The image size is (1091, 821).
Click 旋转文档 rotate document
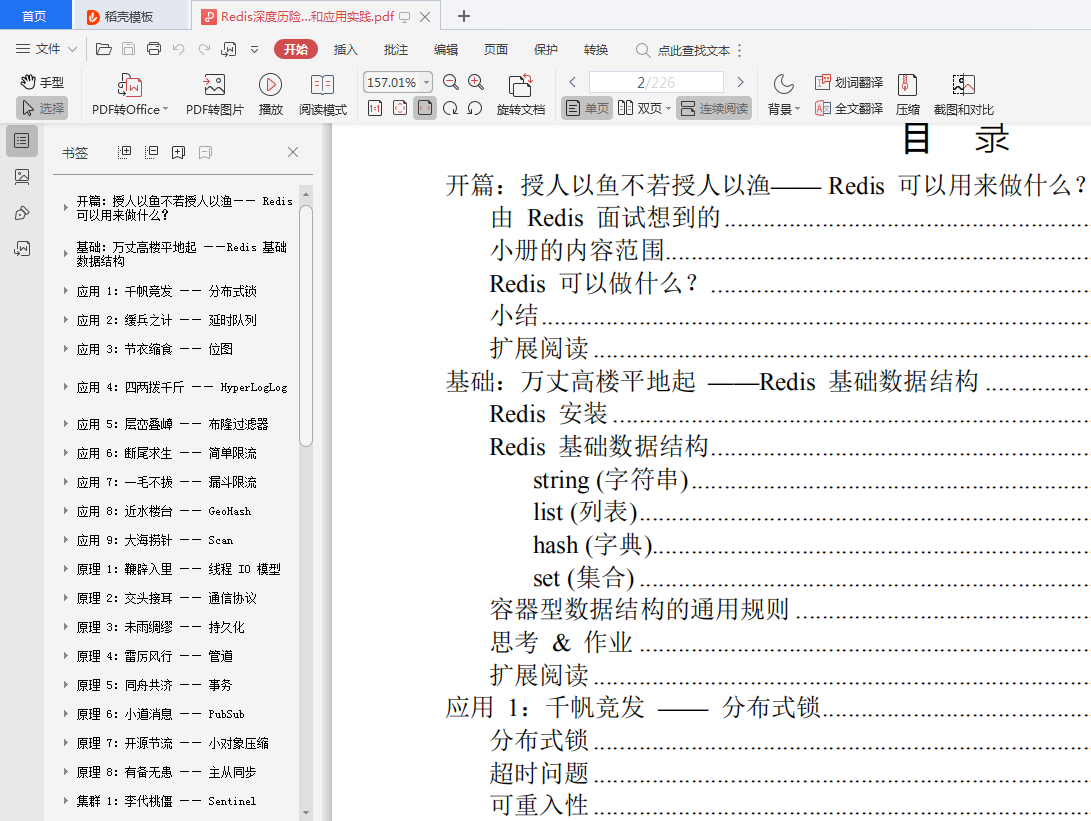[x=520, y=94]
